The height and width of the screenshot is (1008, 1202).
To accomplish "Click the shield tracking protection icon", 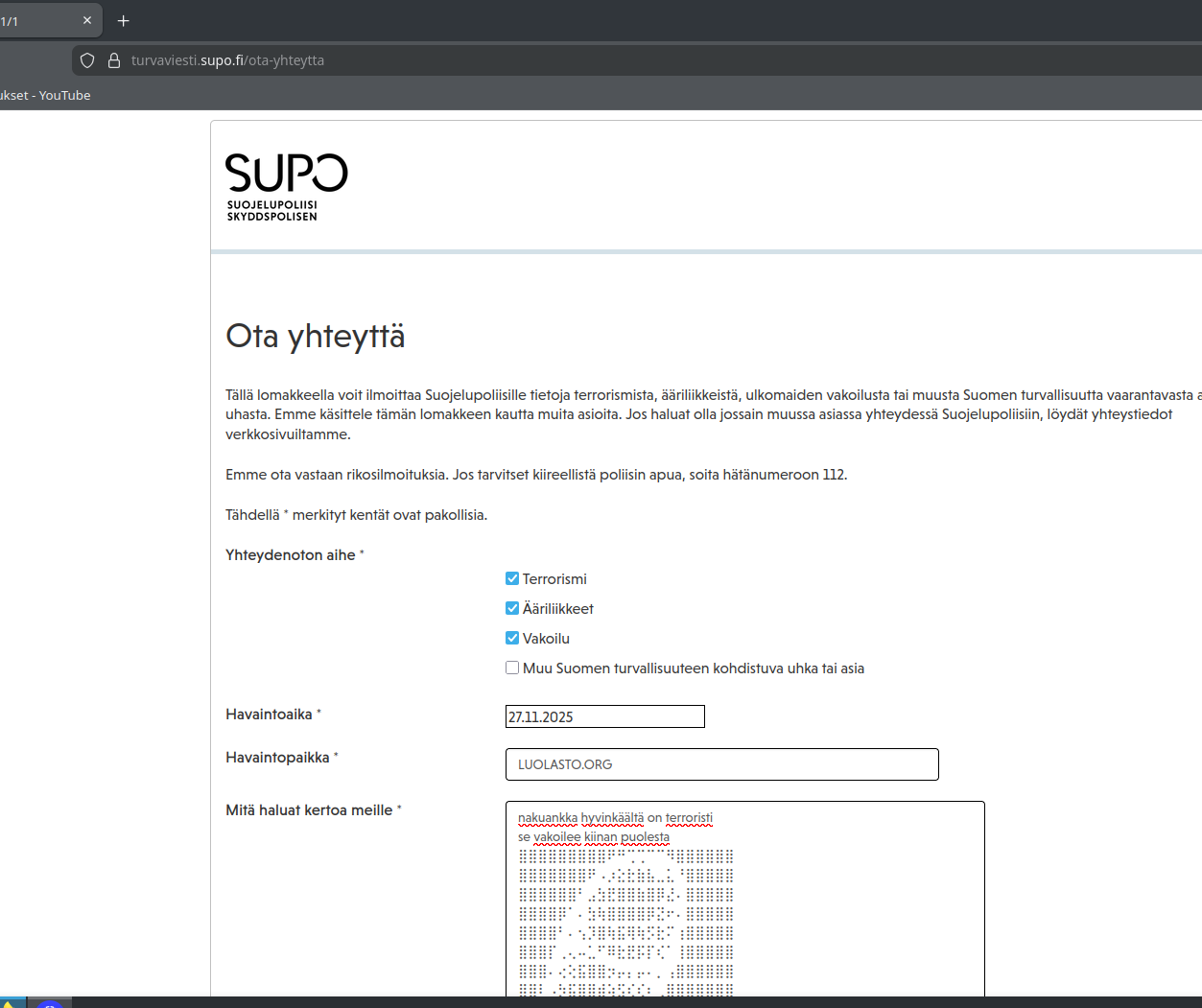I will click(x=87, y=60).
